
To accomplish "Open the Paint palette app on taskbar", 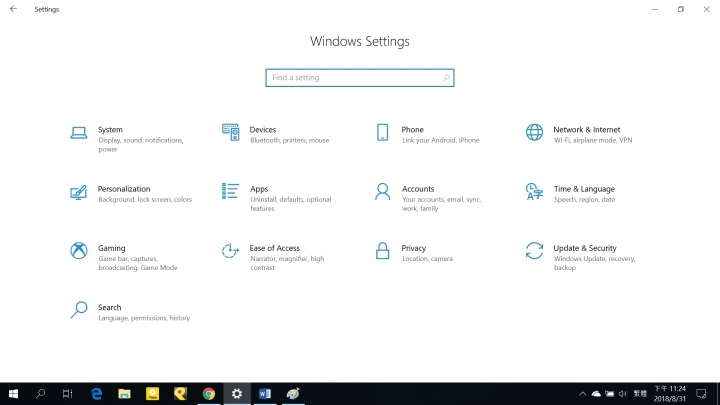I will 293,394.
